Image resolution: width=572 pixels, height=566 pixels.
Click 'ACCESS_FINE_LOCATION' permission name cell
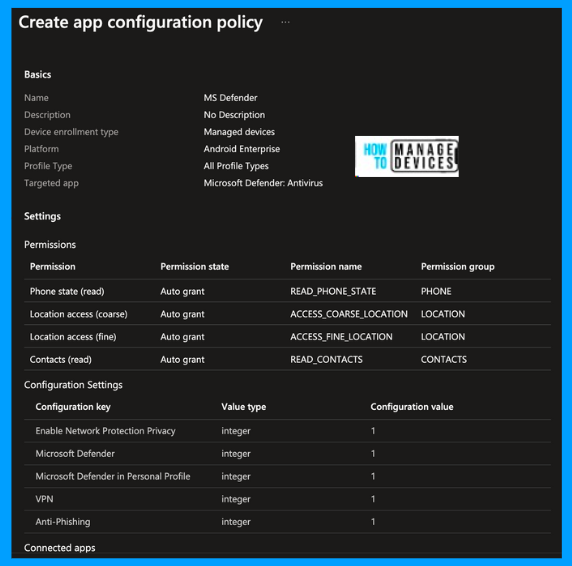pyautogui.click(x=341, y=337)
